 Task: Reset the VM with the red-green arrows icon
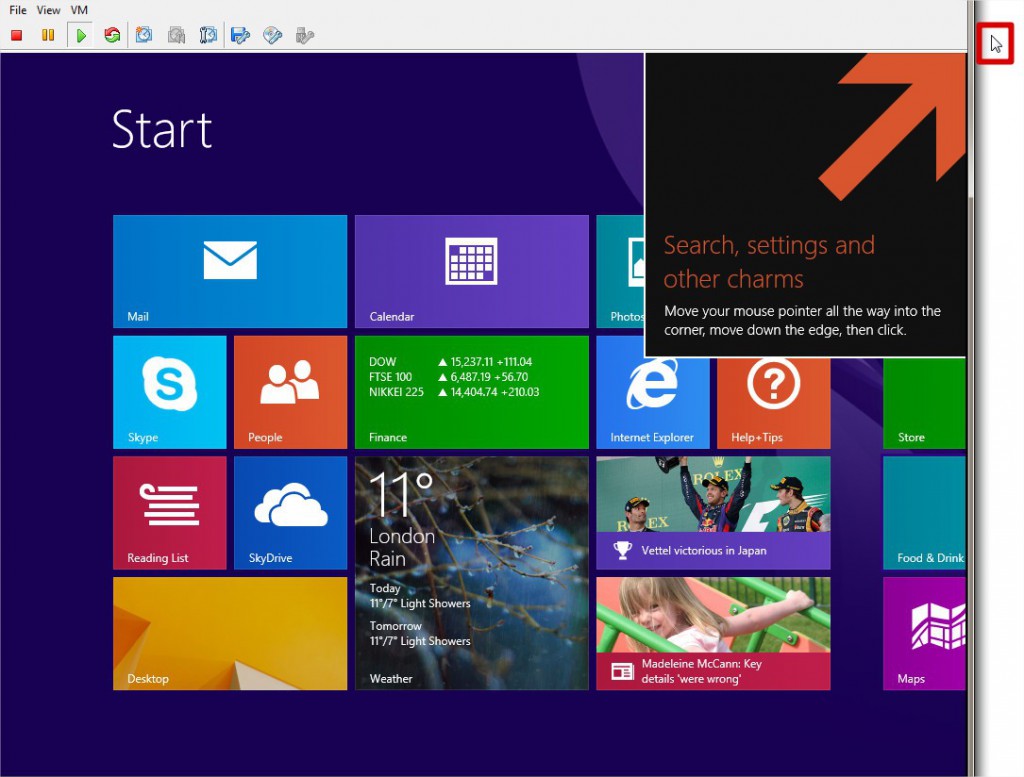click(112, 35)
